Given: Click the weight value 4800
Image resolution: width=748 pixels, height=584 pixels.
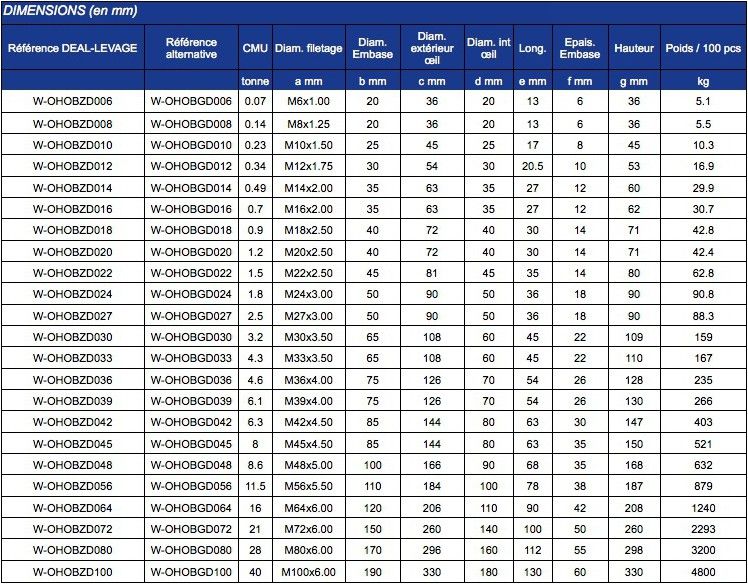Looking at the screenshot, I should (x=702, y=573).
